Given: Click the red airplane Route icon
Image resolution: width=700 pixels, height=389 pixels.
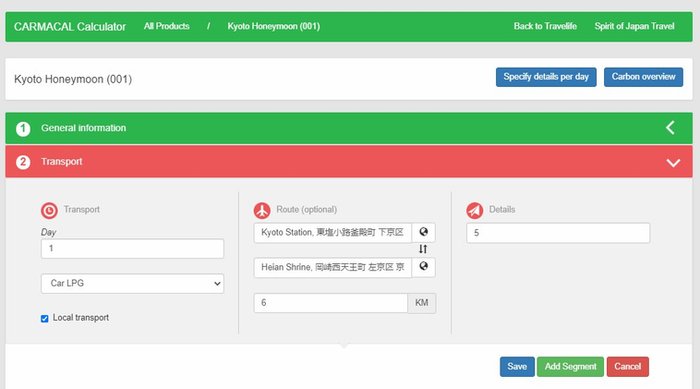Looking at the screenshot, I should click(x=262, y=210).
